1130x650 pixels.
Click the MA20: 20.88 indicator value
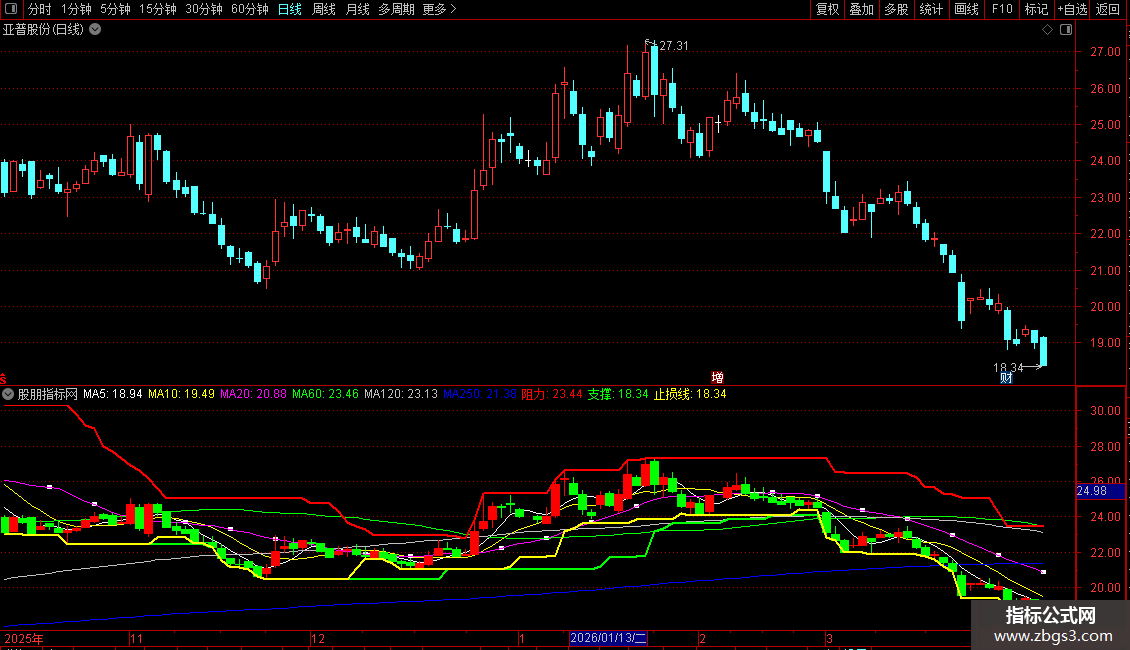coord(253,394)
